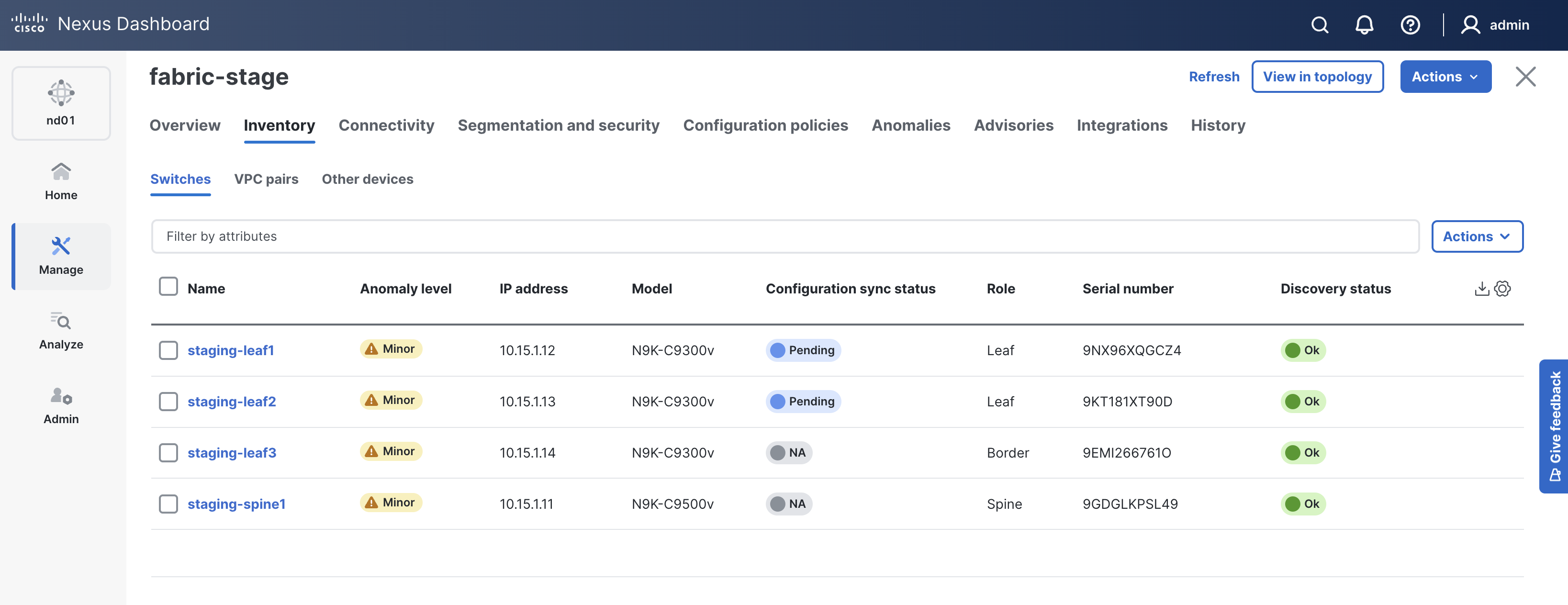1568x605 pixels.
Task: Toggle the select-all checkbox in header
Action: [168, 287]
